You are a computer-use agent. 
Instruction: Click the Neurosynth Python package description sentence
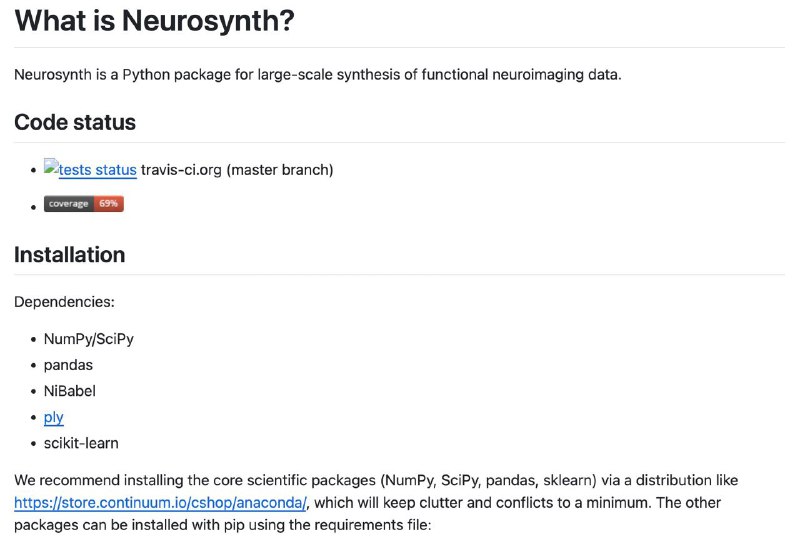(x=318, y=75)
